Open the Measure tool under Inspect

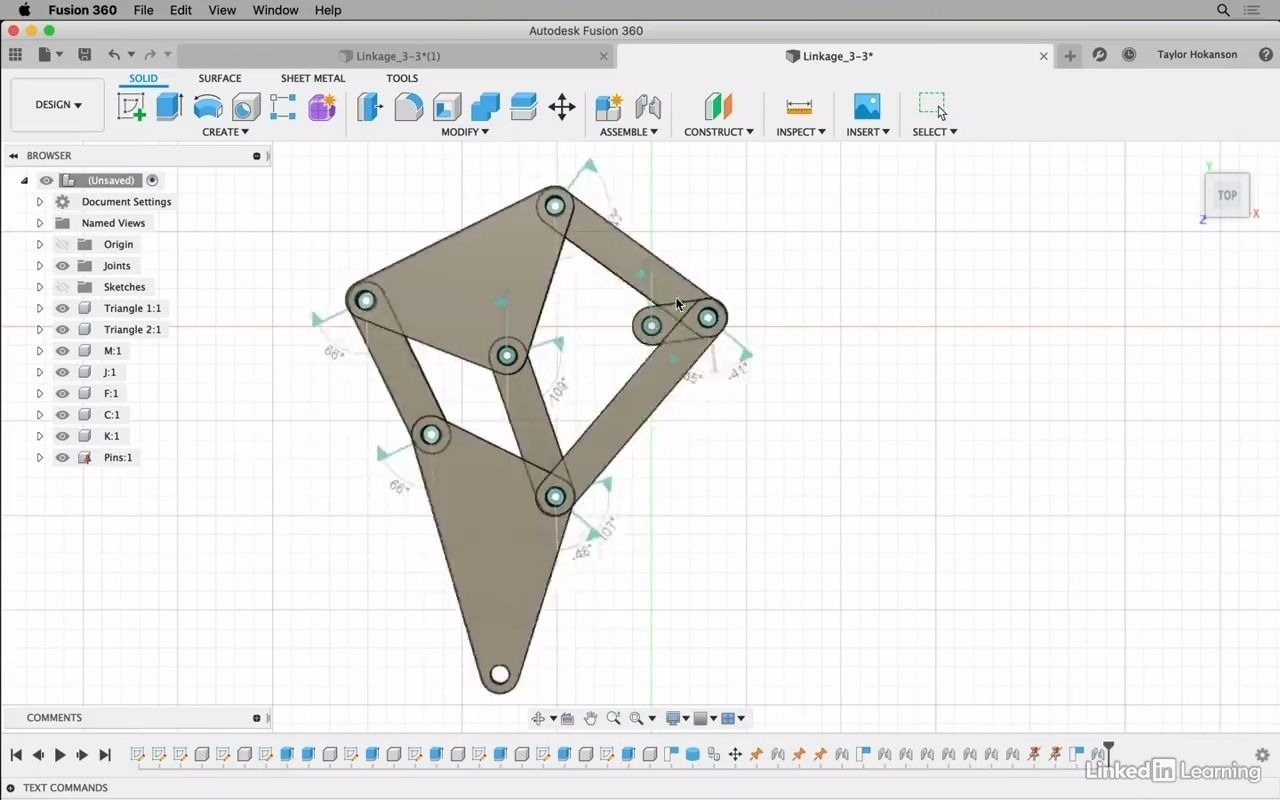tap(798, 106)
